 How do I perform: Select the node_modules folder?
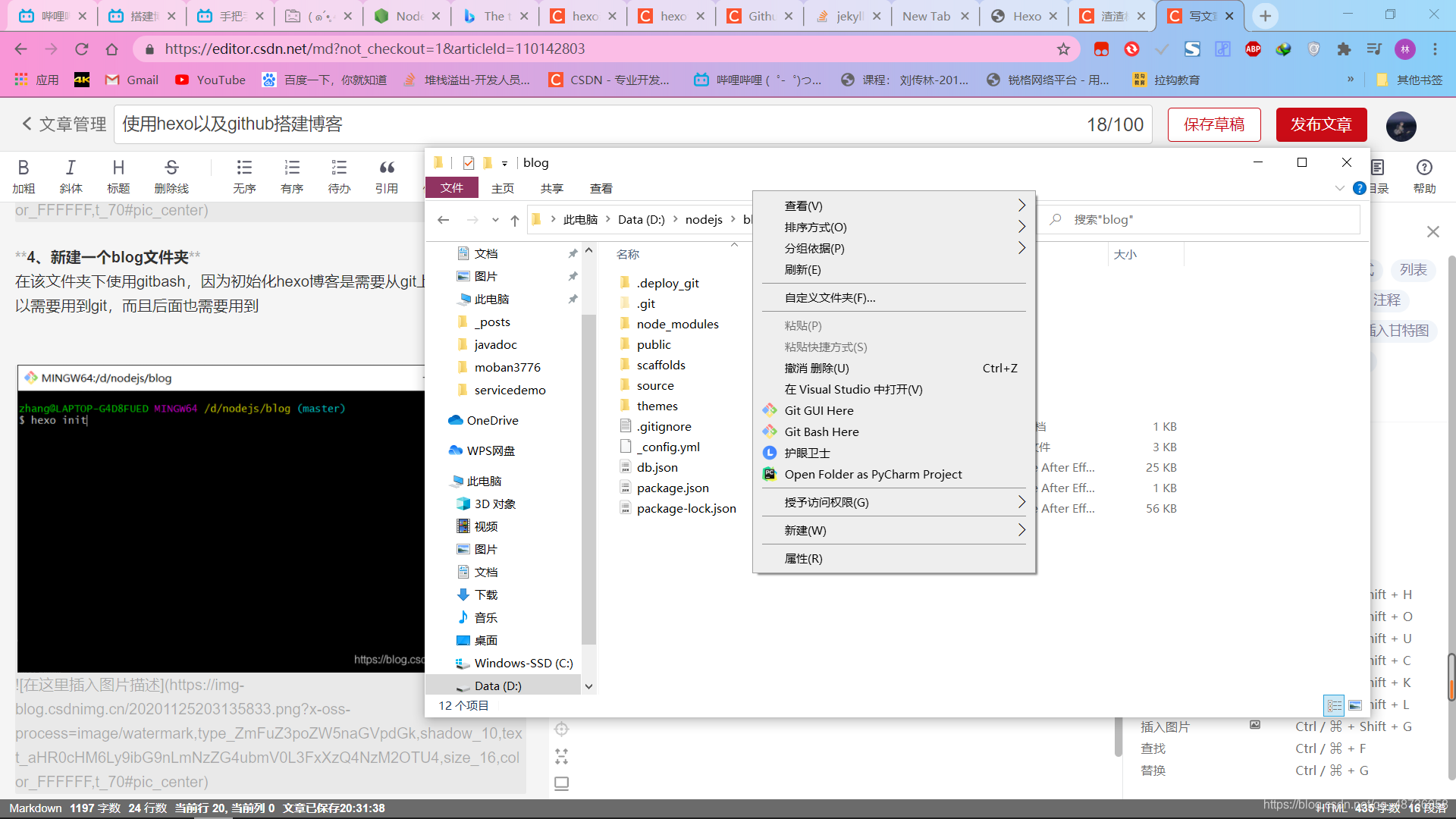(x=676, y=324)
